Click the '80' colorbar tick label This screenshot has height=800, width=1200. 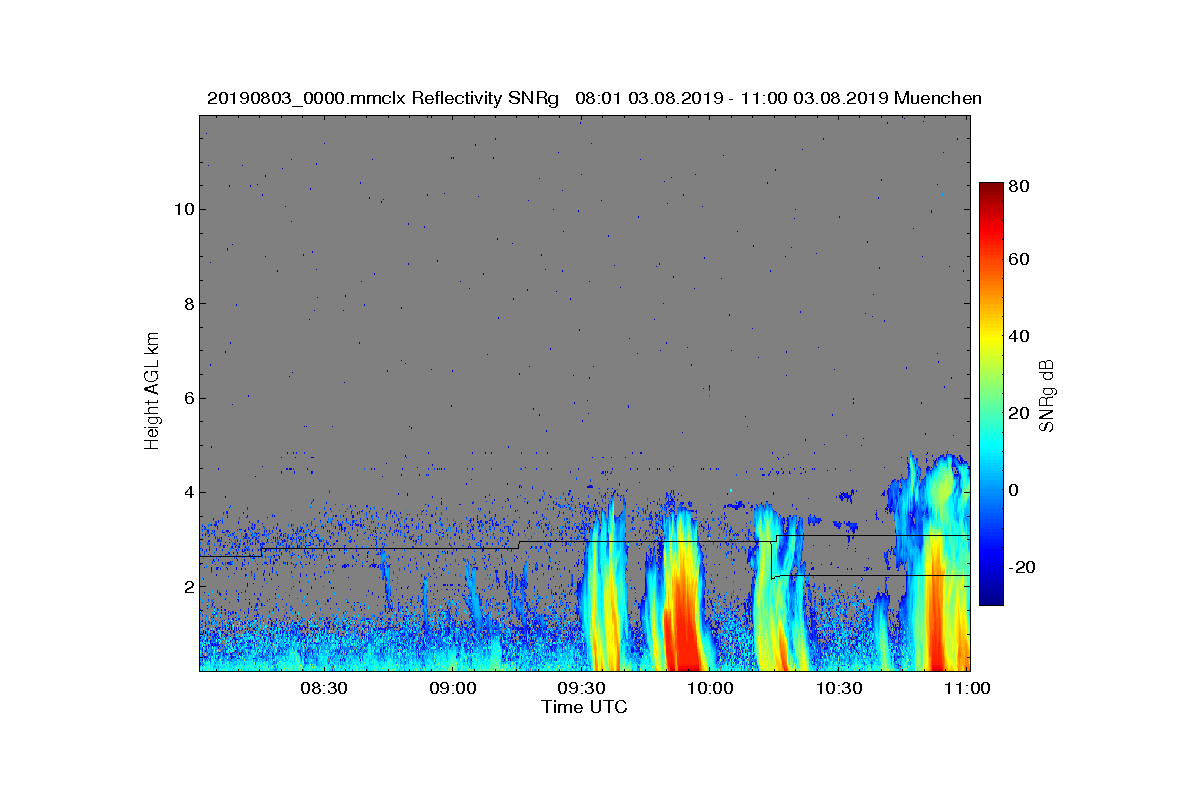click(1021, 186)
